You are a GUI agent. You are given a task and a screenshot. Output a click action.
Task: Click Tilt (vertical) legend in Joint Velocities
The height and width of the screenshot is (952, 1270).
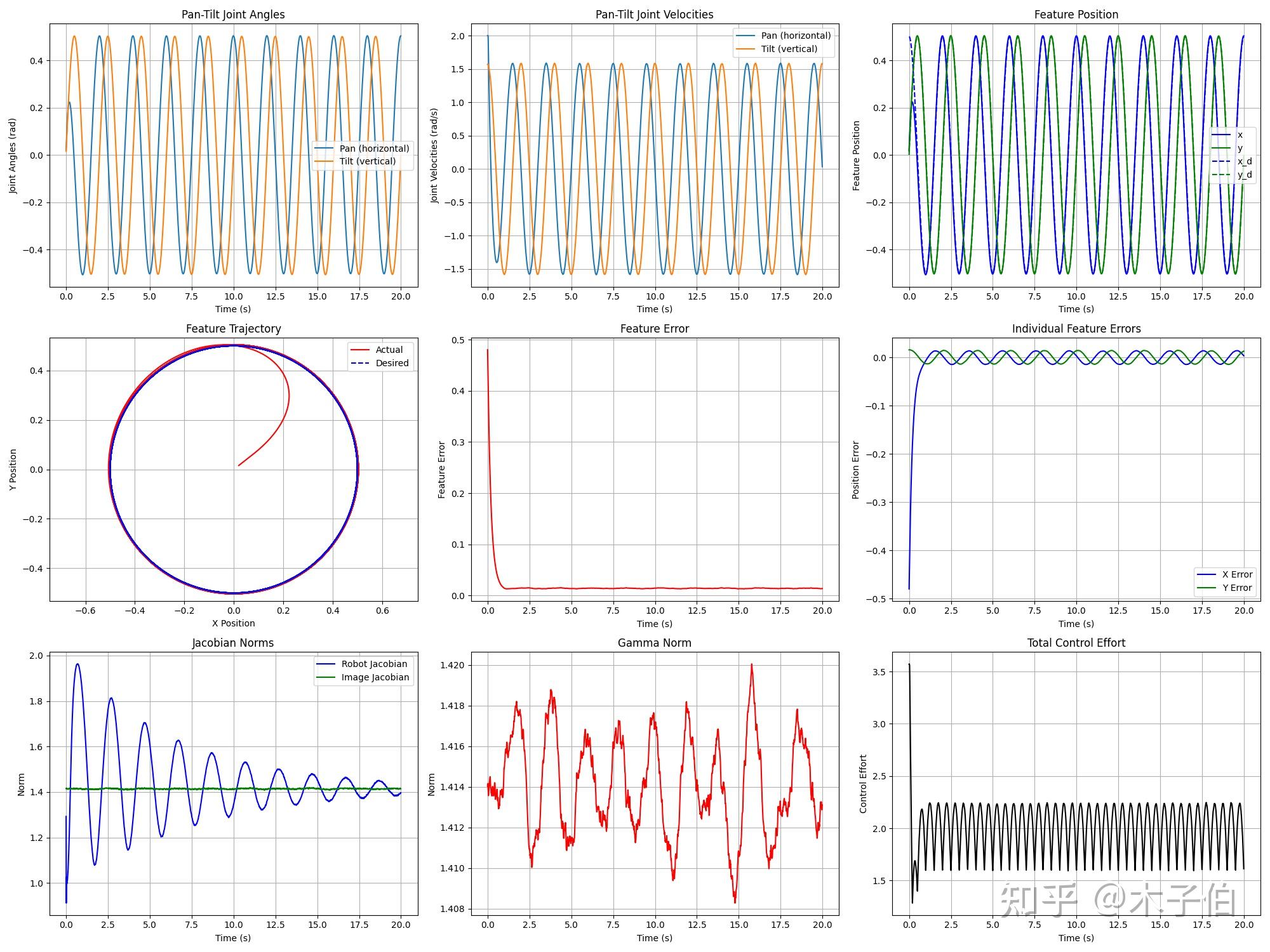789,49
